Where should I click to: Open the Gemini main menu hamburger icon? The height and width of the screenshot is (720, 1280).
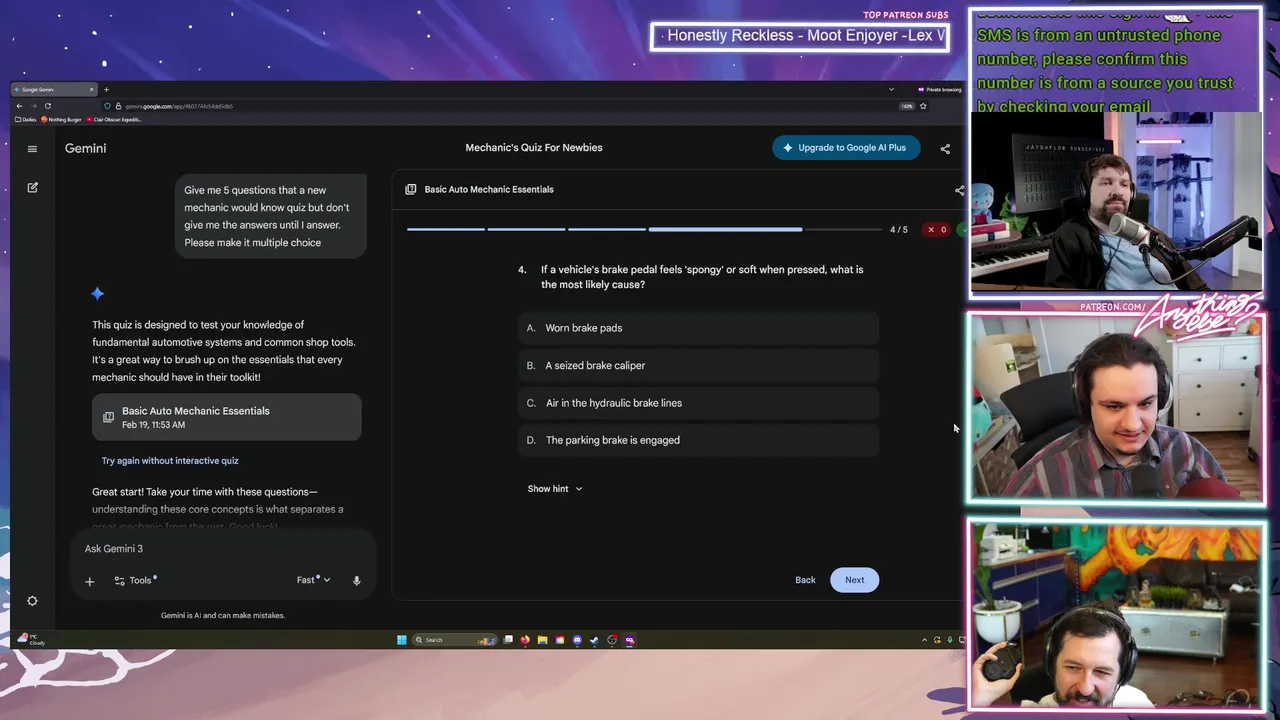[32, 149]
